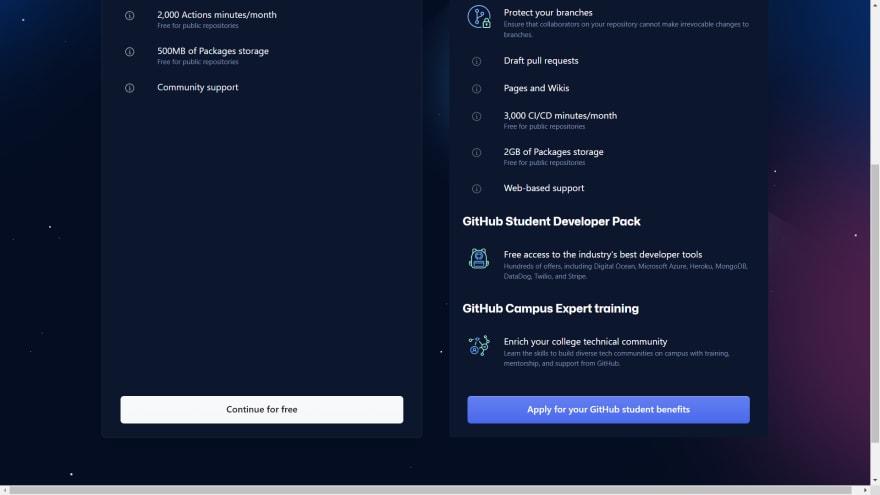Image resolution: width=880 pixels, height=495 pixels.
Task: Click info icon beside Web-based support
Action: pos(476,189)
